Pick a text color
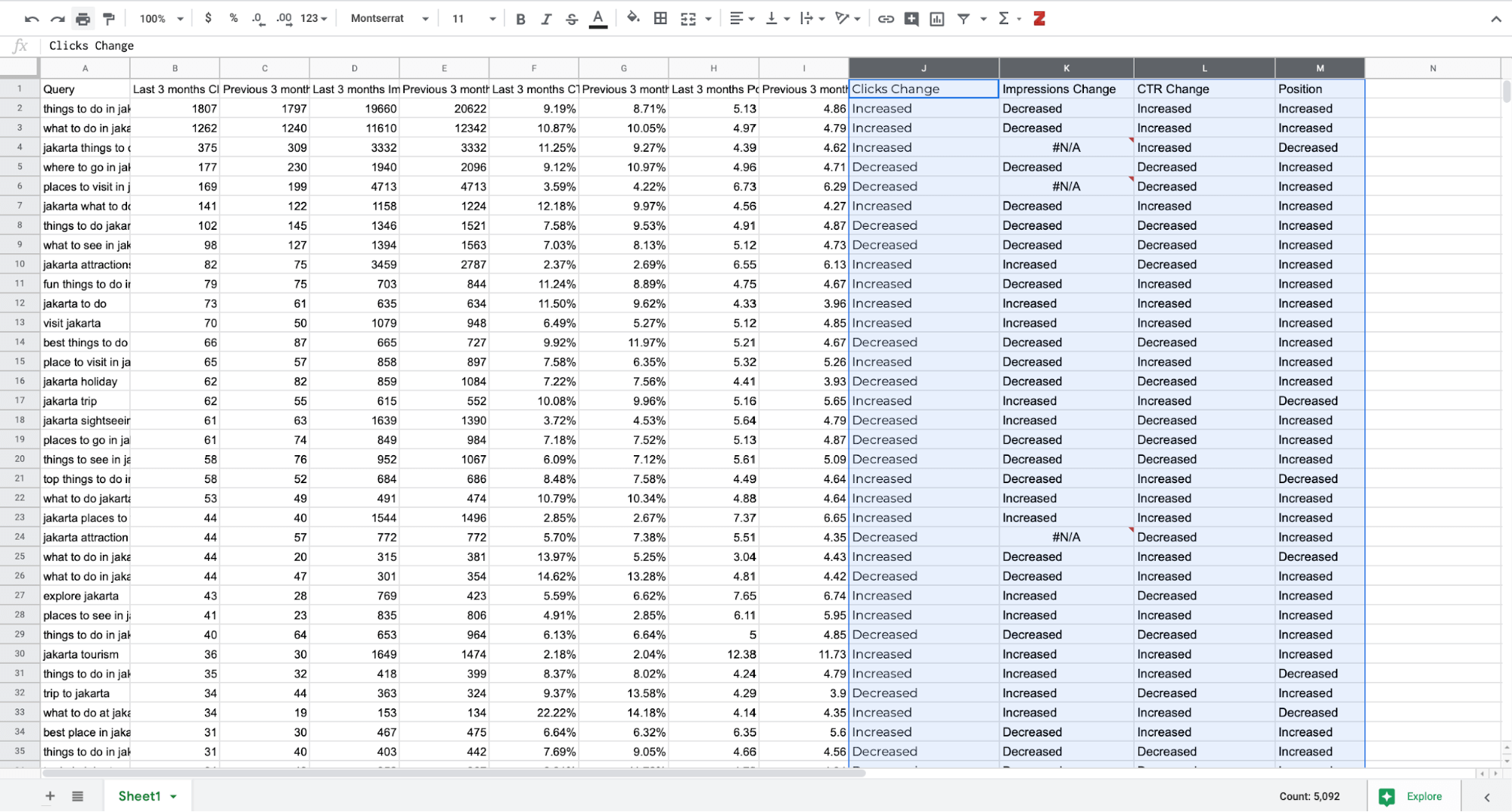This screenshot has width=1512, height=812. [x=598, y=18]
